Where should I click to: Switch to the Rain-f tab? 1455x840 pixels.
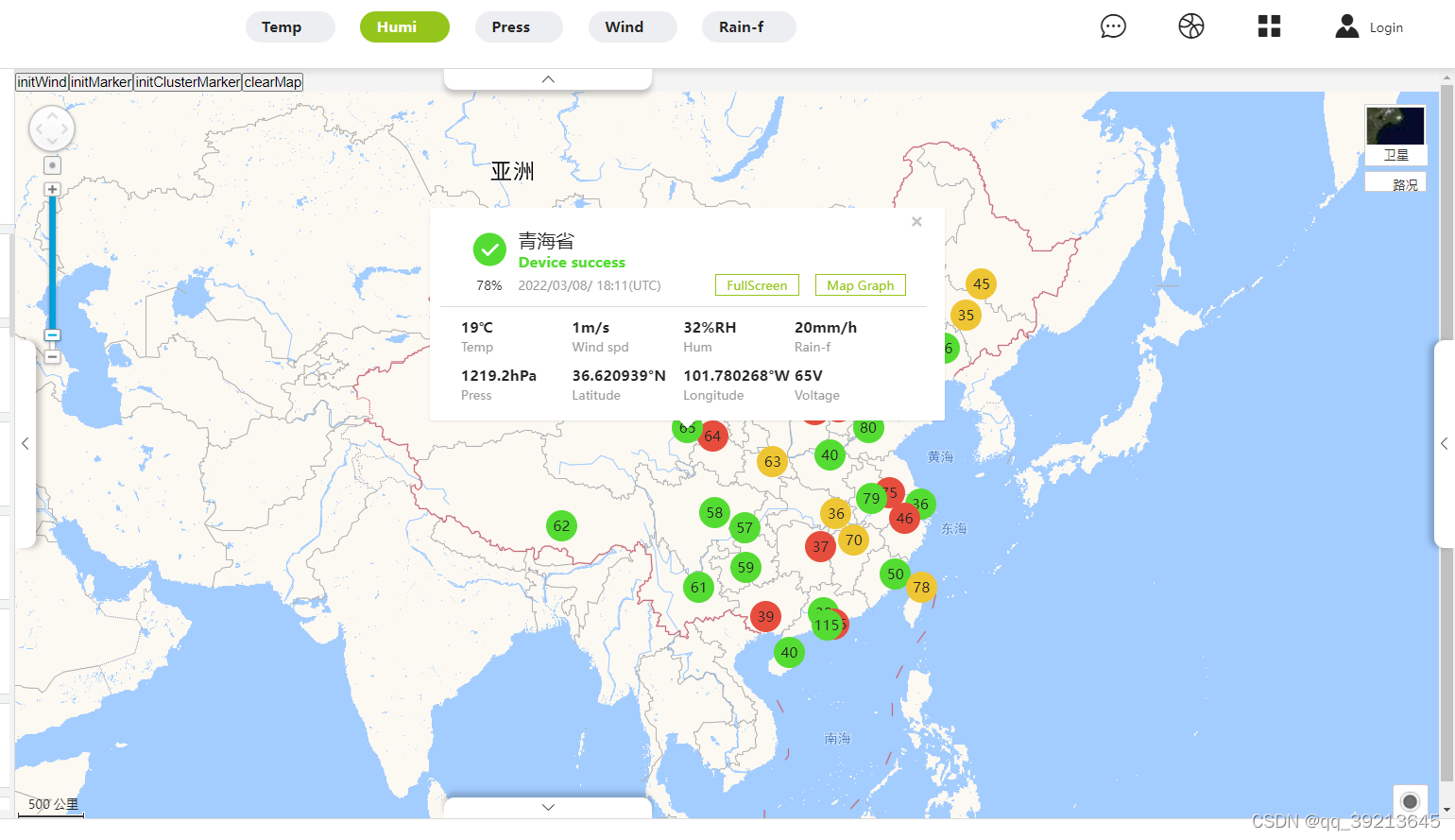click(748, 26)
